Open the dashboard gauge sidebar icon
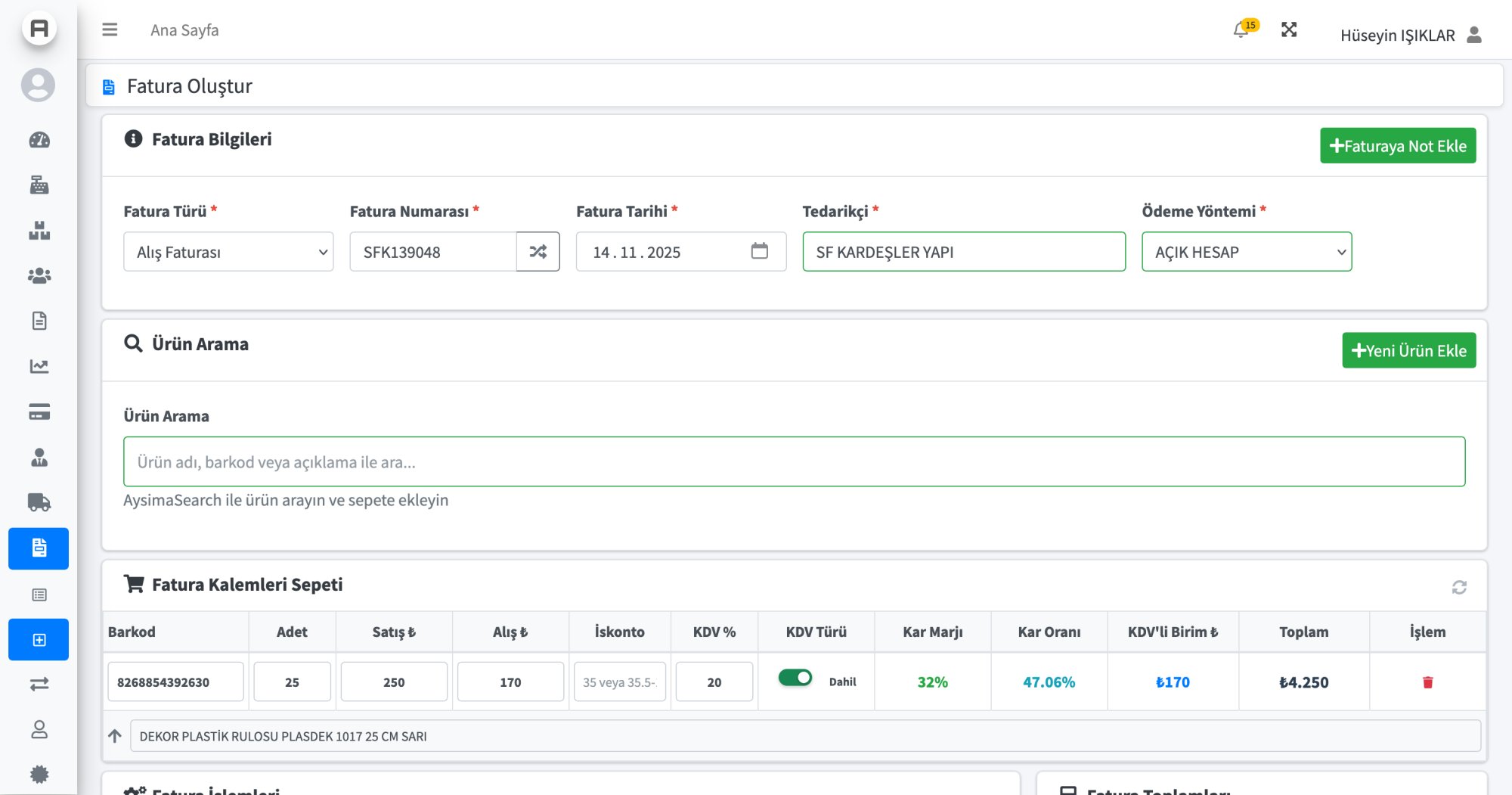The height and width of the screenshot is (795, 1512). point(39,140)
